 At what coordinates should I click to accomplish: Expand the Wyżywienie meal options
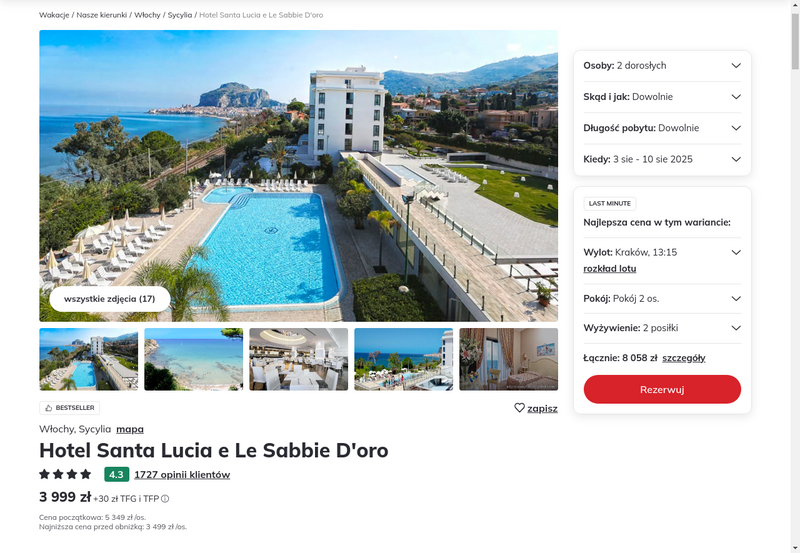pyautogui.click(x=662, y=328)
